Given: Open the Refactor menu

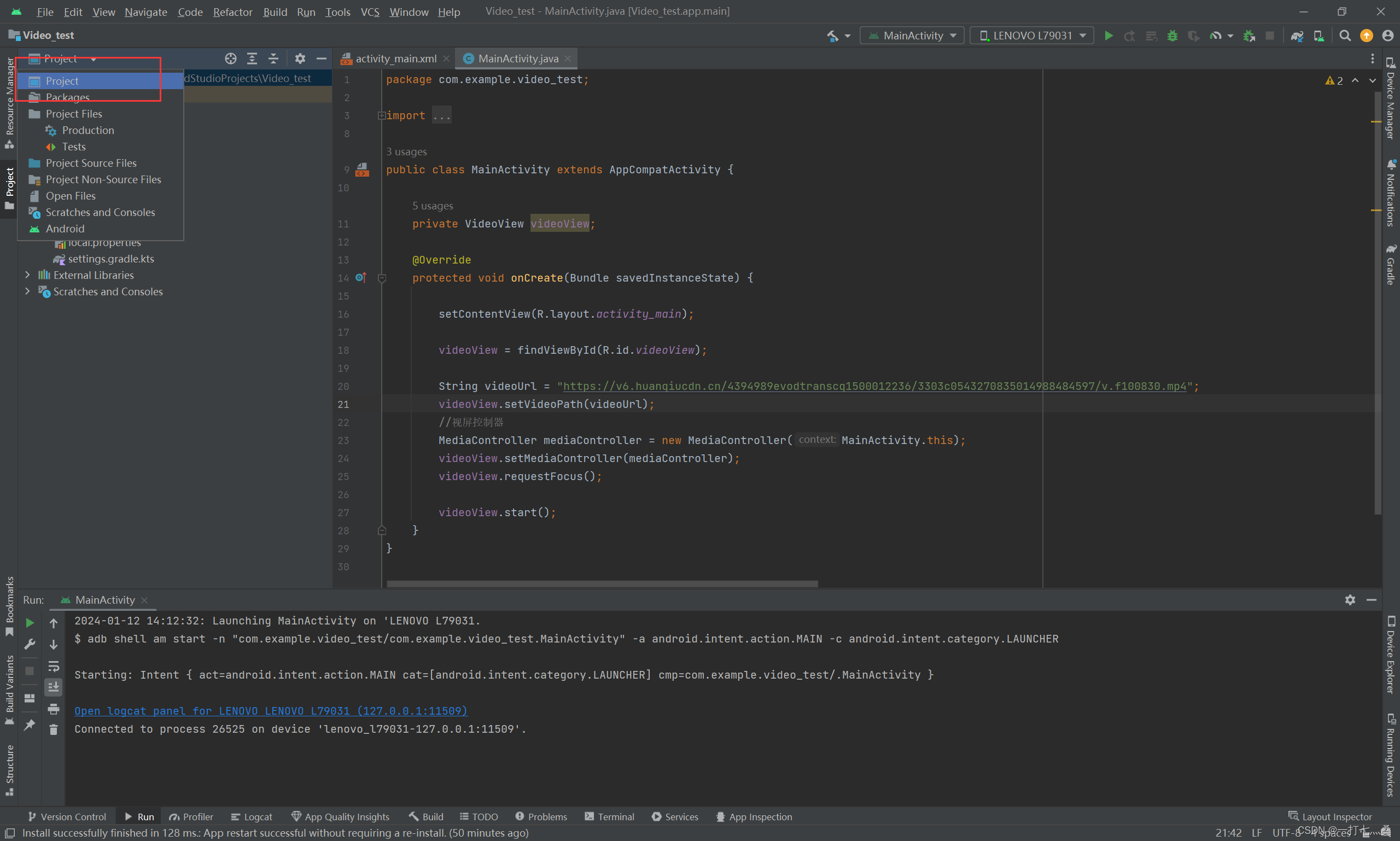Looking at the screenshot, I should pyautogui.click(x=232, y=11).
